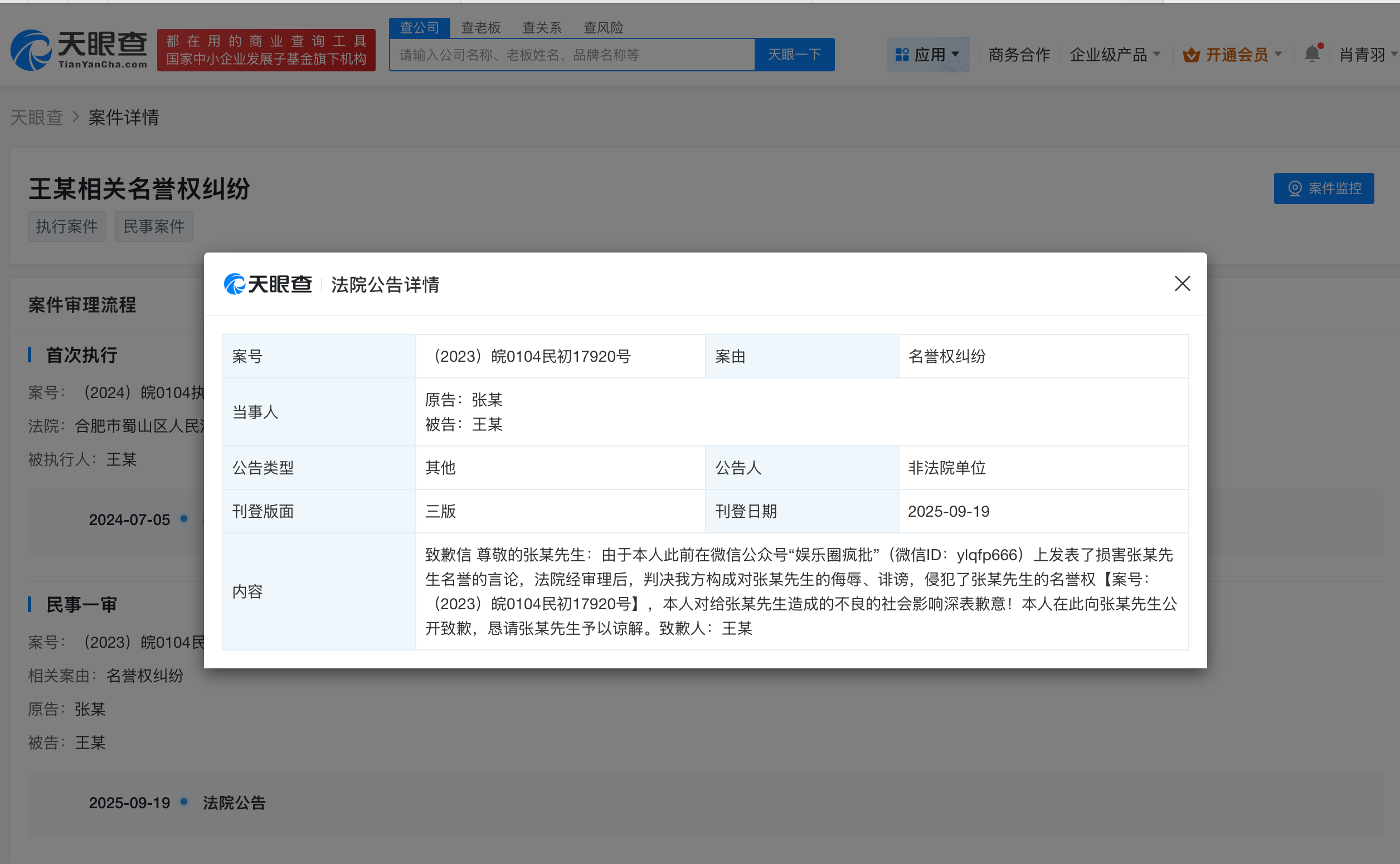Click the grid icon beside 应用
Screen dimensions: 1400x864
[x=903, y=54]
